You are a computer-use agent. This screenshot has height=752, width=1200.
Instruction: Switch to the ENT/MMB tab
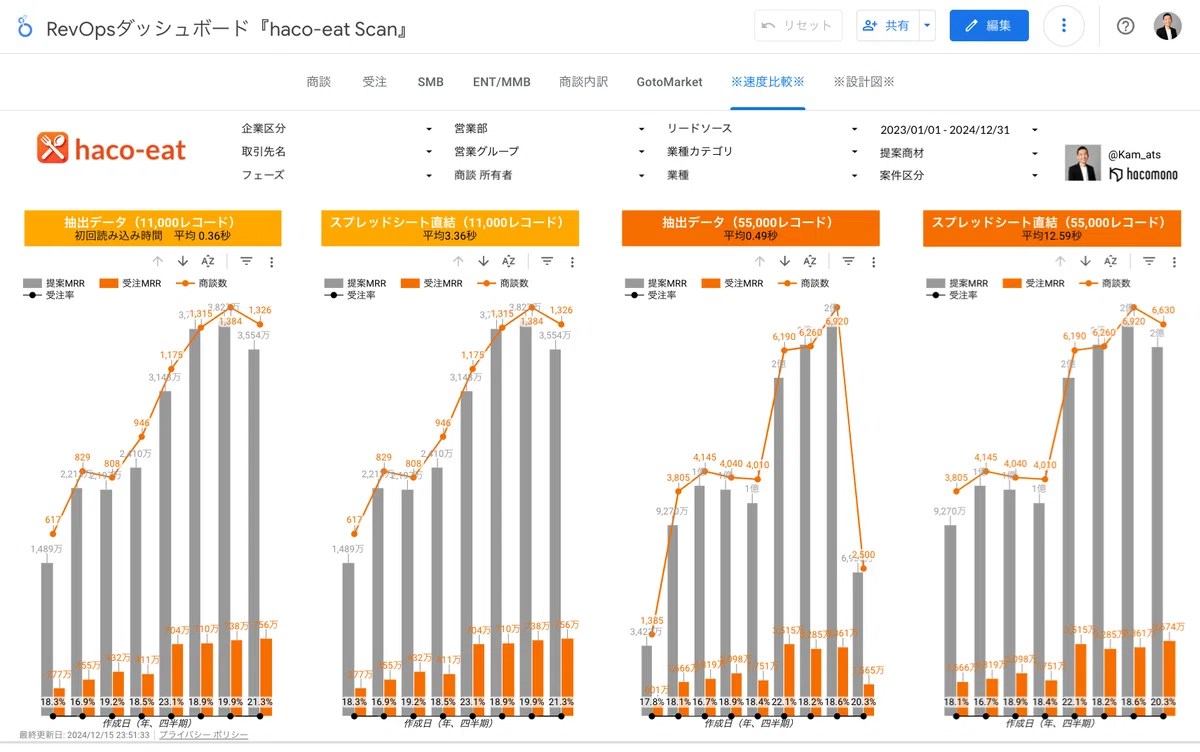(502, 82)
